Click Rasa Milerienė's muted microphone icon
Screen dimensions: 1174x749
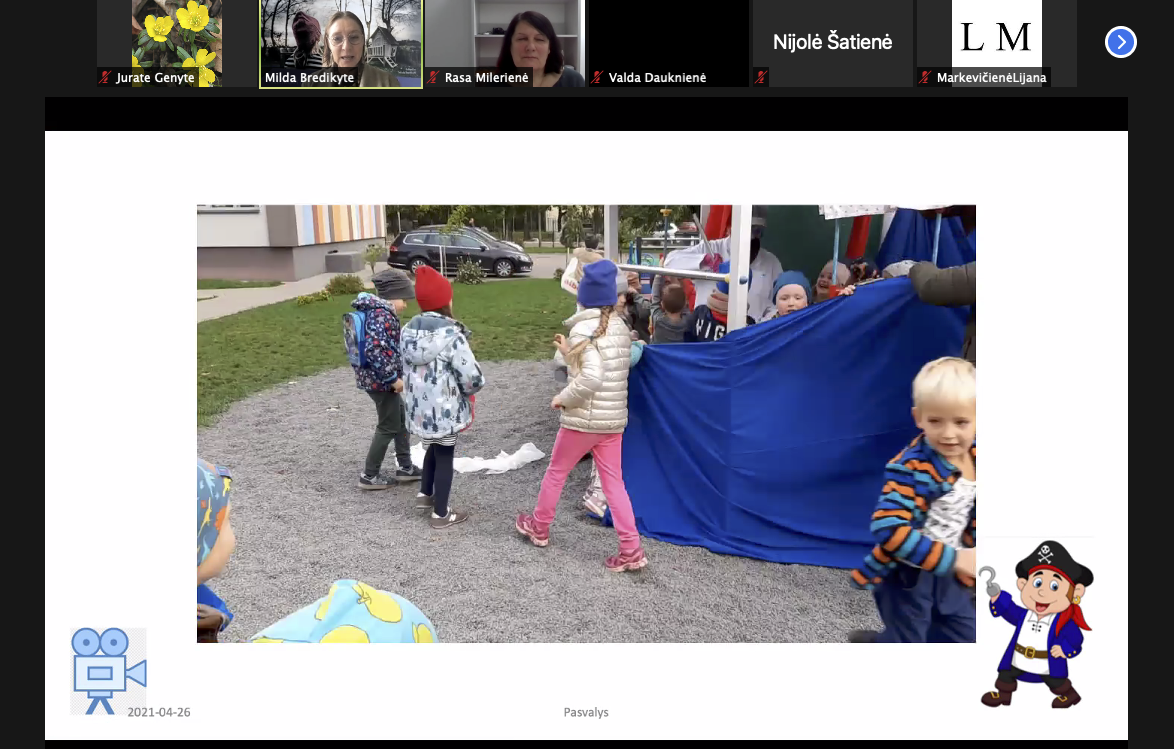pos(433,77)
